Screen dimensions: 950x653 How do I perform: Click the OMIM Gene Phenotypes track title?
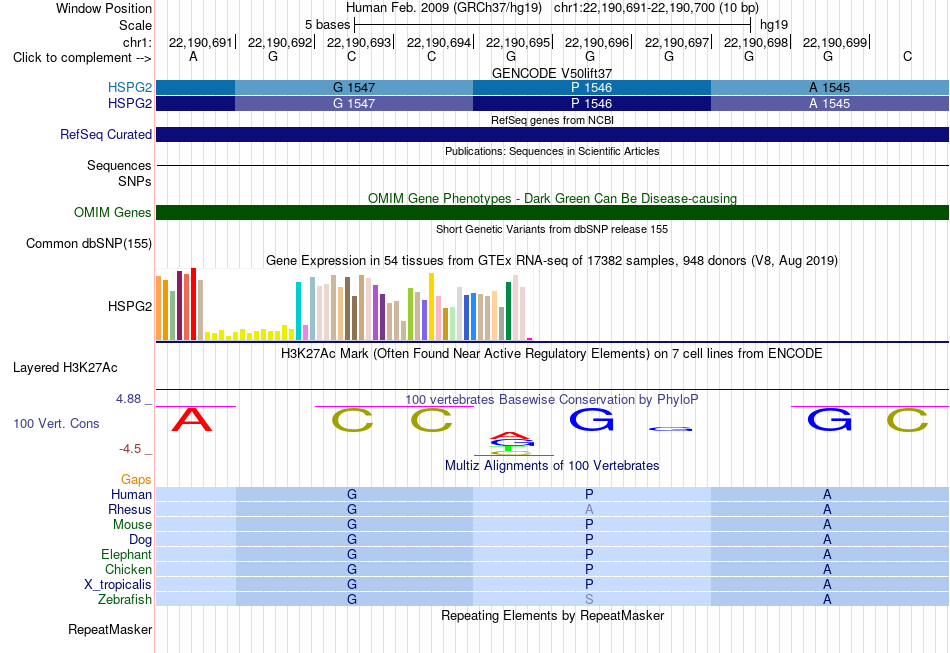(x=552, y=198)
